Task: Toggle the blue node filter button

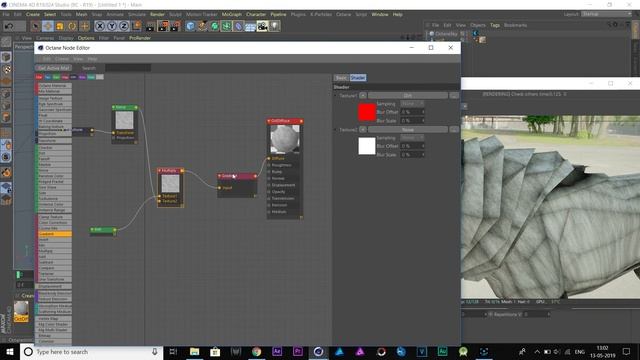Action: point(48,77)
